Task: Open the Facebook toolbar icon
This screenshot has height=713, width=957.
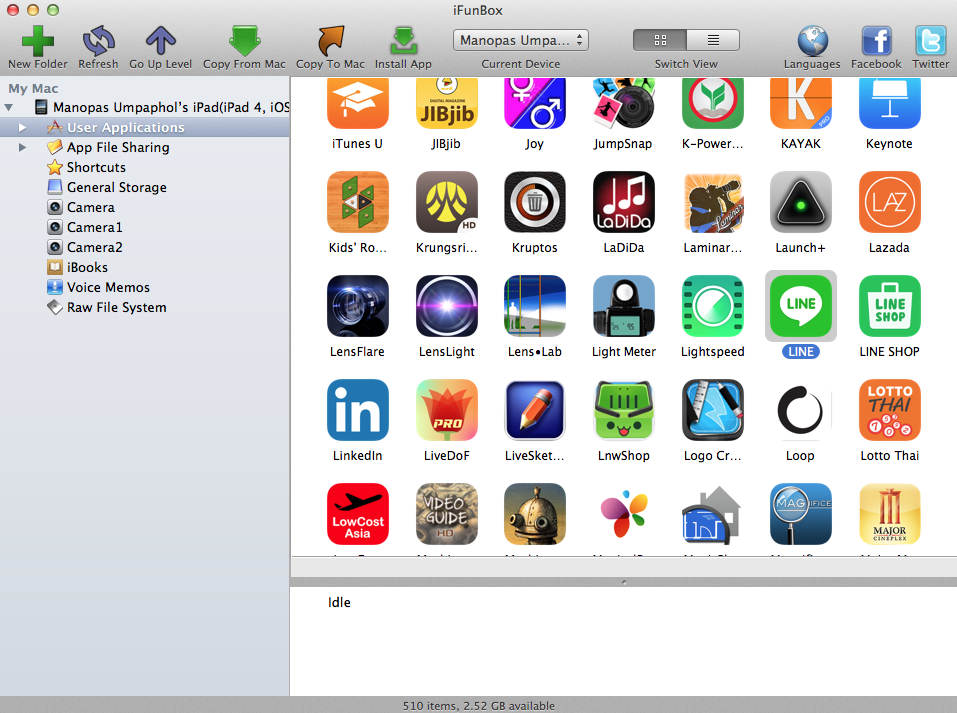Action: [876, 41]
